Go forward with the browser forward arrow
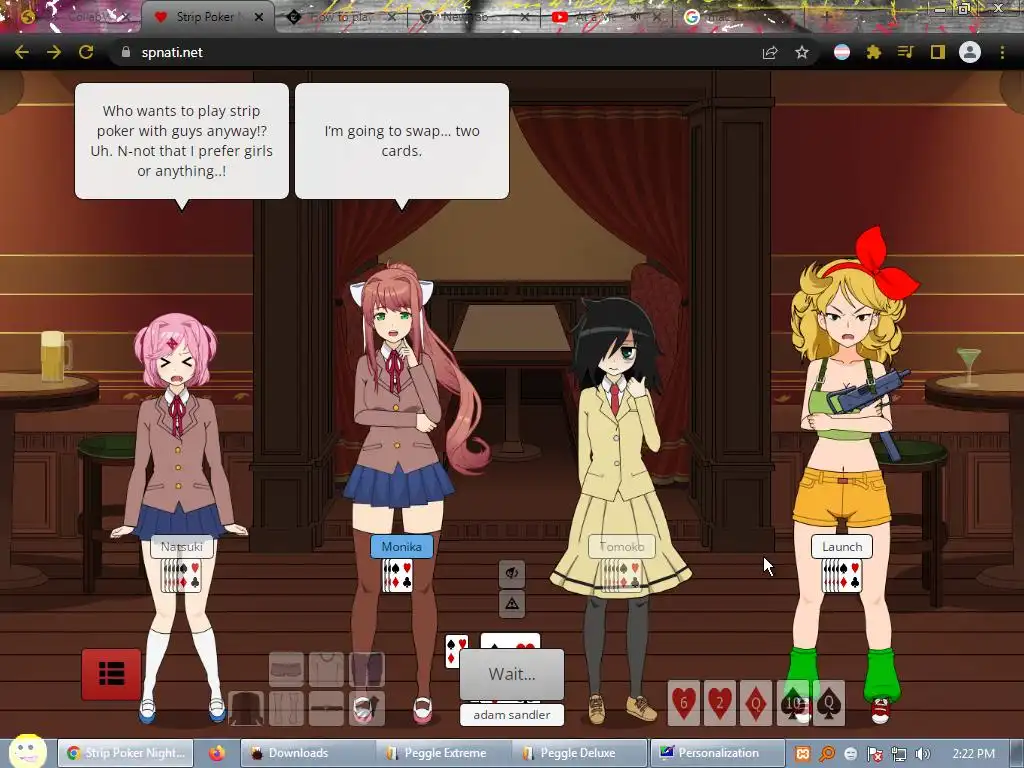The image size is (1024, 768). coord(54,52)
